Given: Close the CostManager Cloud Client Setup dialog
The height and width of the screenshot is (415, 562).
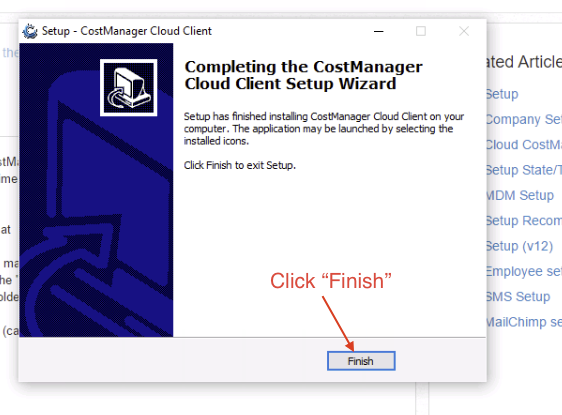Looking at the screenshot, I should pyautogui.click(x=464, y=32).
